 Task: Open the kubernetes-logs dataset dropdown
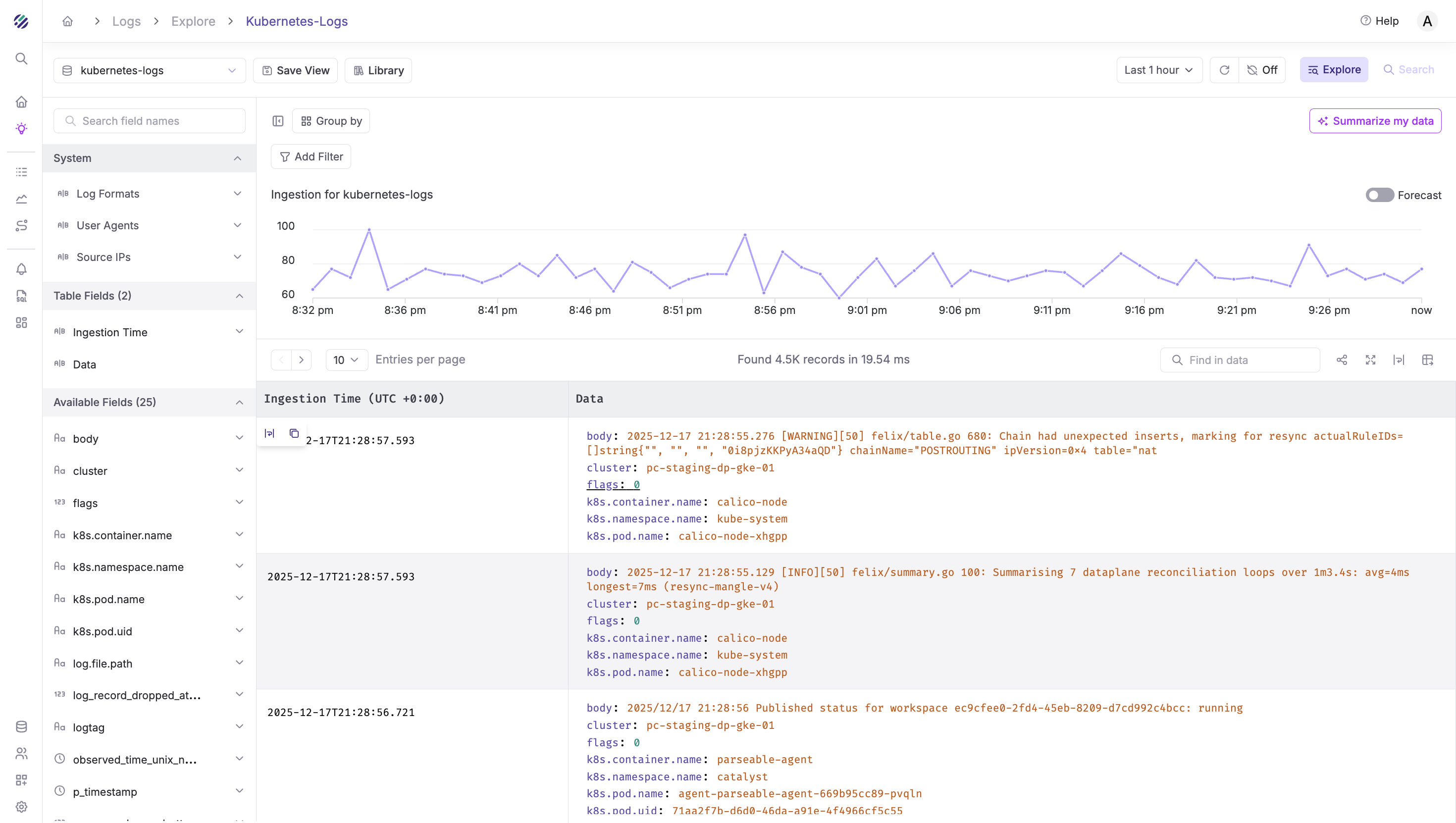point(150,71)
